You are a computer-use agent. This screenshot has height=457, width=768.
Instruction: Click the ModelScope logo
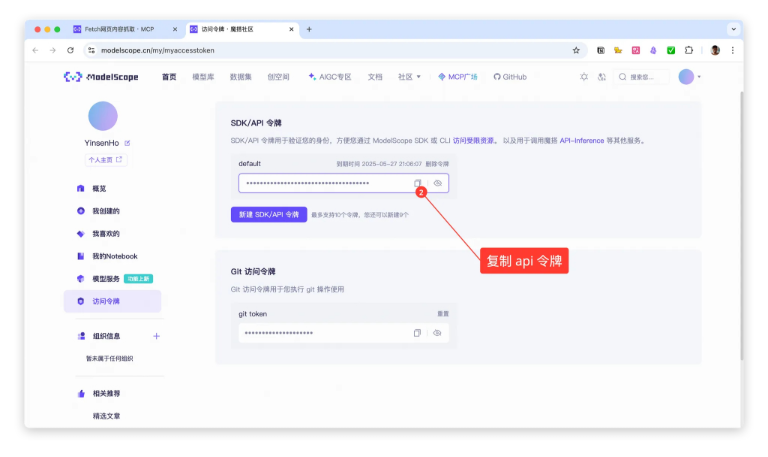point(101,77)
